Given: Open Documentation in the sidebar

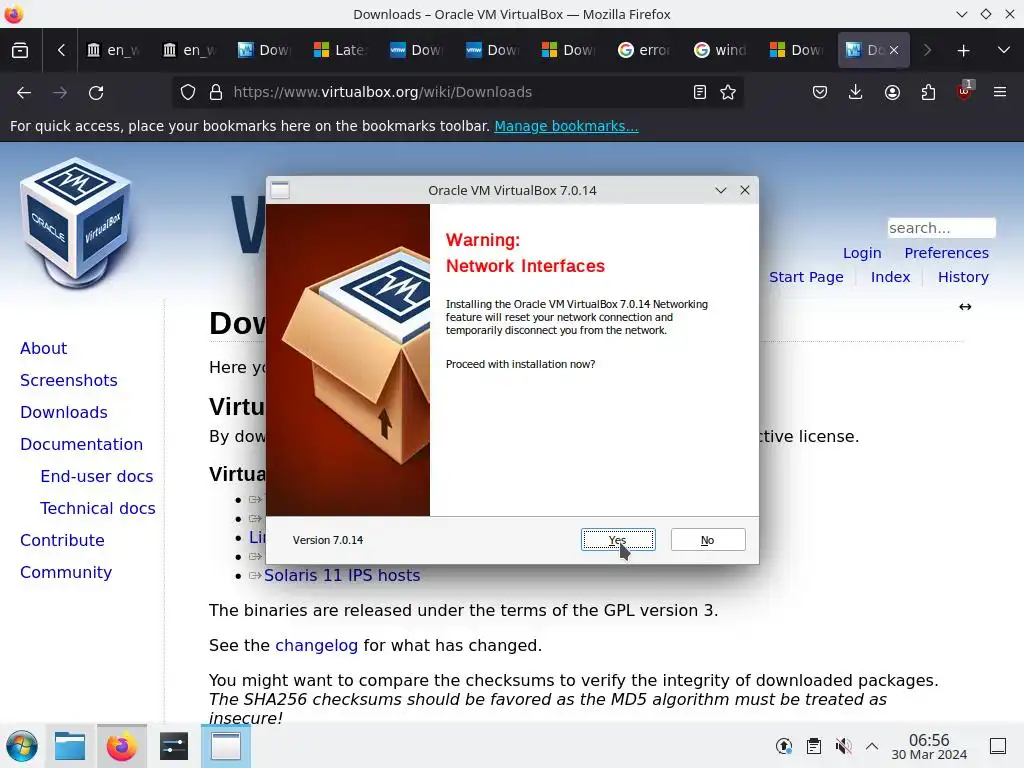Looking at the screenshot, I should [82, 444].
